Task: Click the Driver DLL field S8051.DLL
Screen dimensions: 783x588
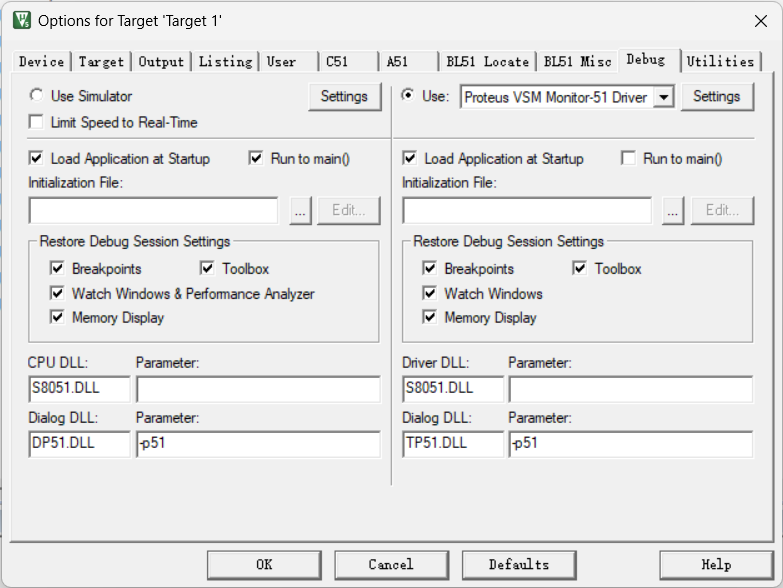Action: tap(453, 389)
